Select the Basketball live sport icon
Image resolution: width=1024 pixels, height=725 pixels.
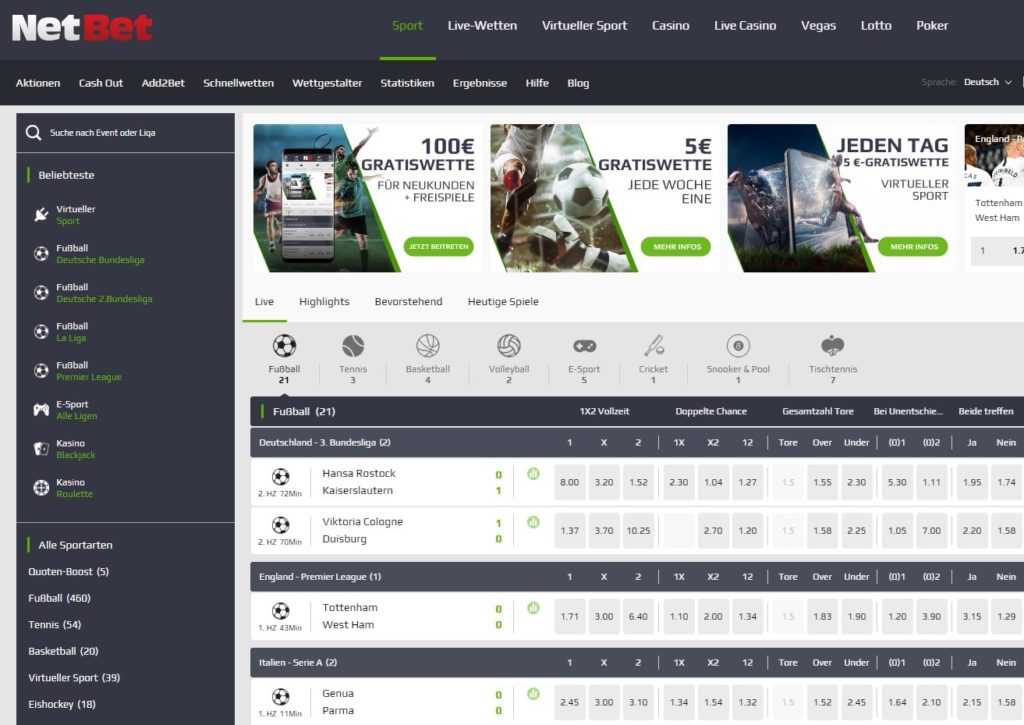428,346
